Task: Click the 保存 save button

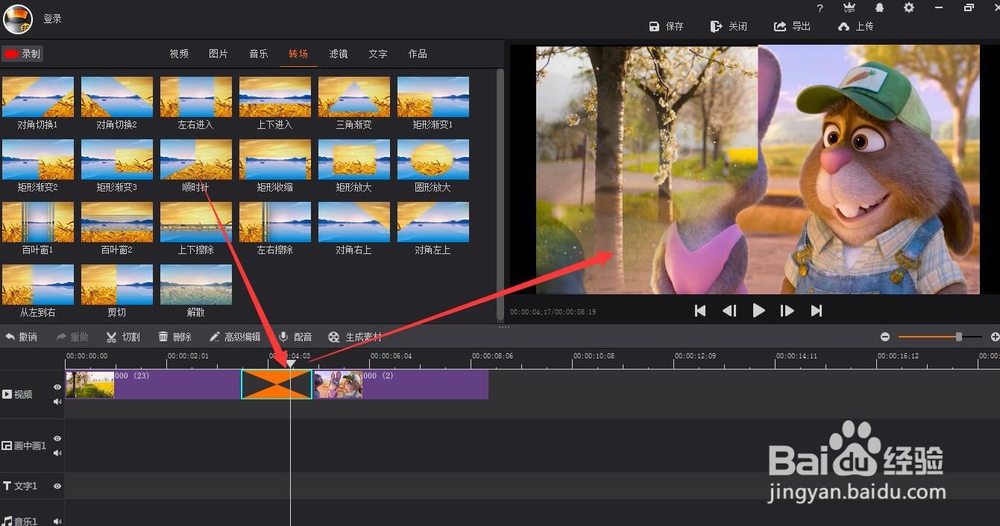Action: (666, 26)
